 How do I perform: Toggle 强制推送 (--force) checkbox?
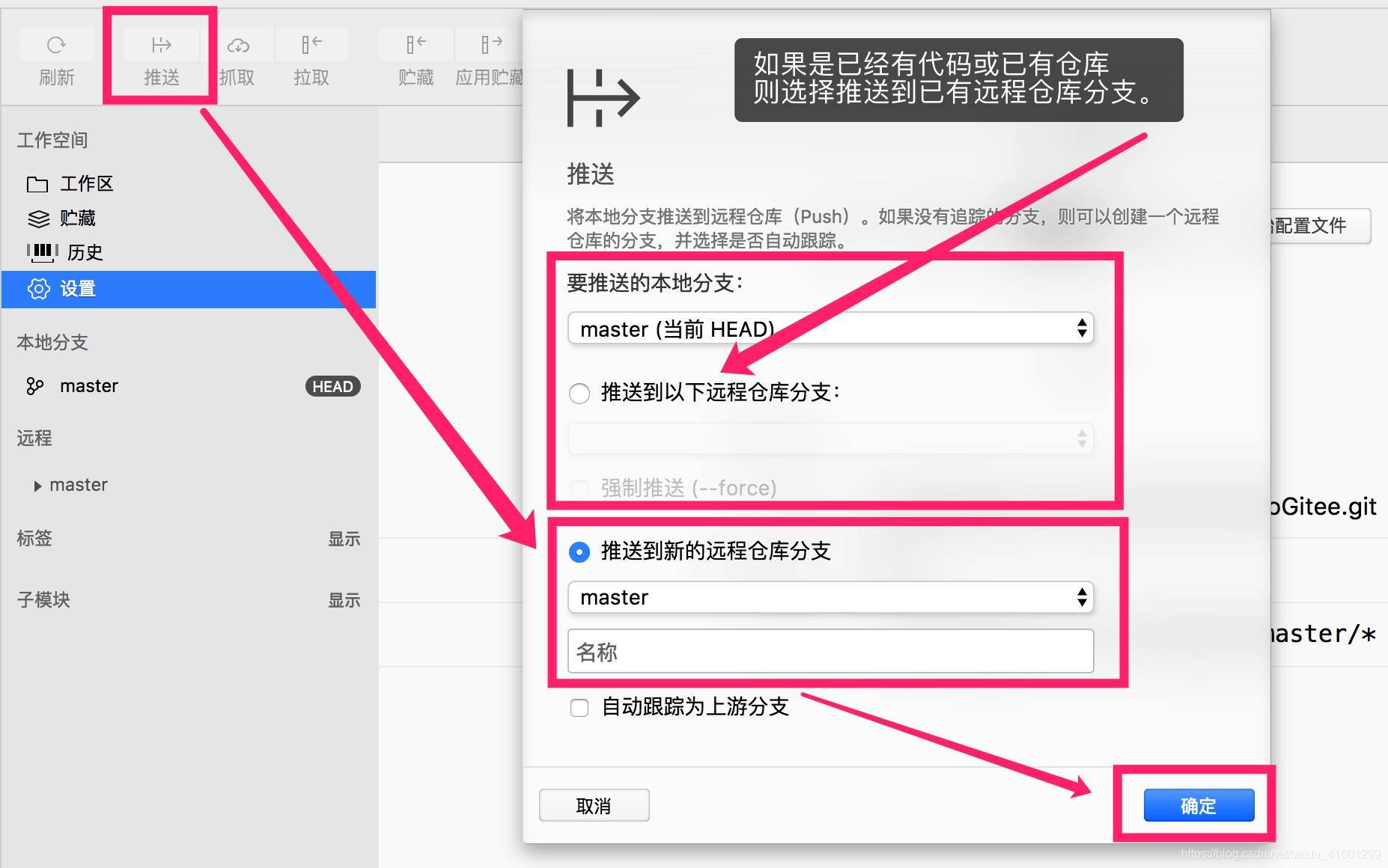pos(579,489)
